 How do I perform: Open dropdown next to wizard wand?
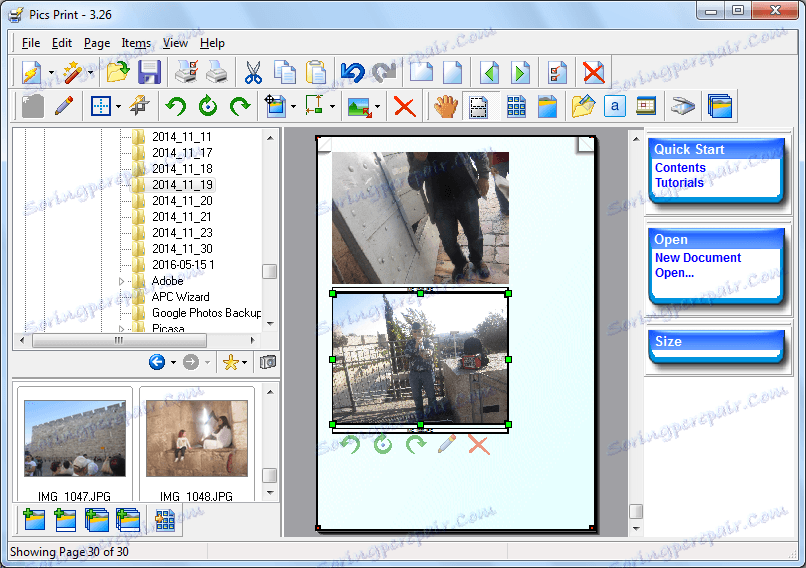[x=90, y=73]
